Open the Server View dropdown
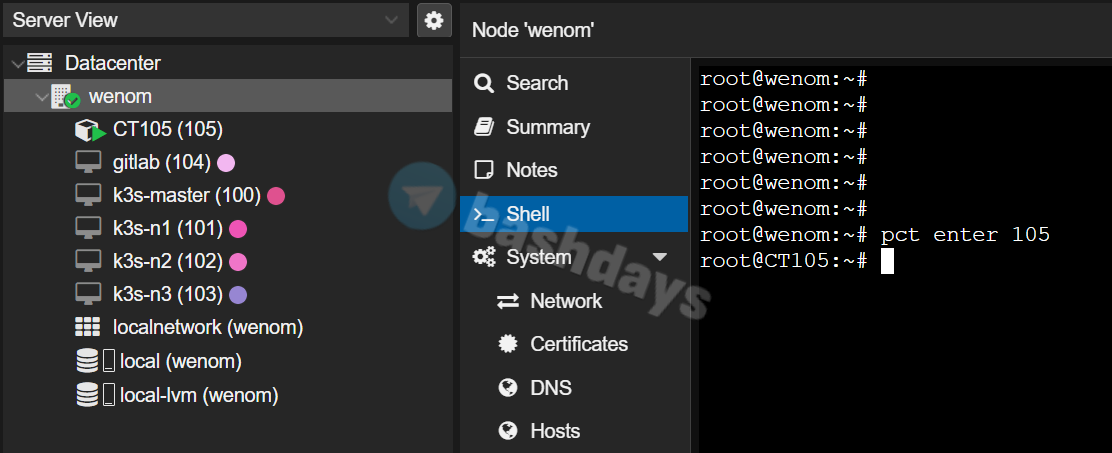 [390, 20]
